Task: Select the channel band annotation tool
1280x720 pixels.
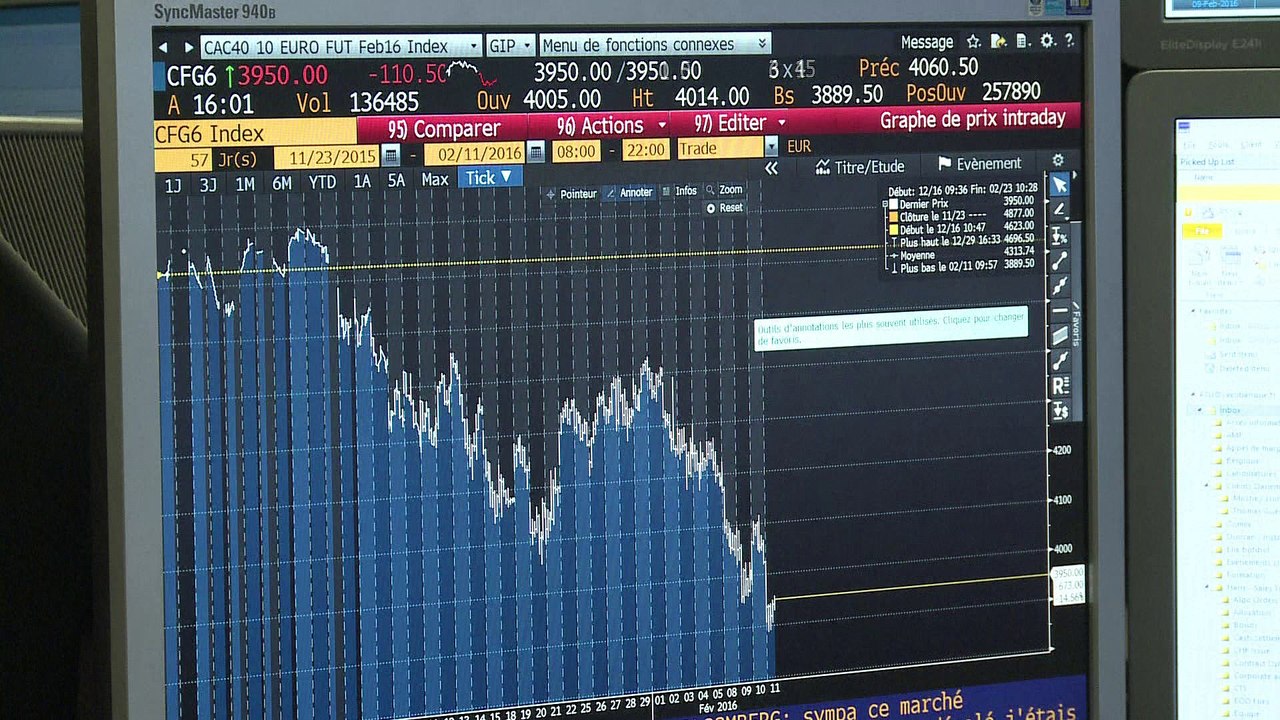Action: point(1060,336)
